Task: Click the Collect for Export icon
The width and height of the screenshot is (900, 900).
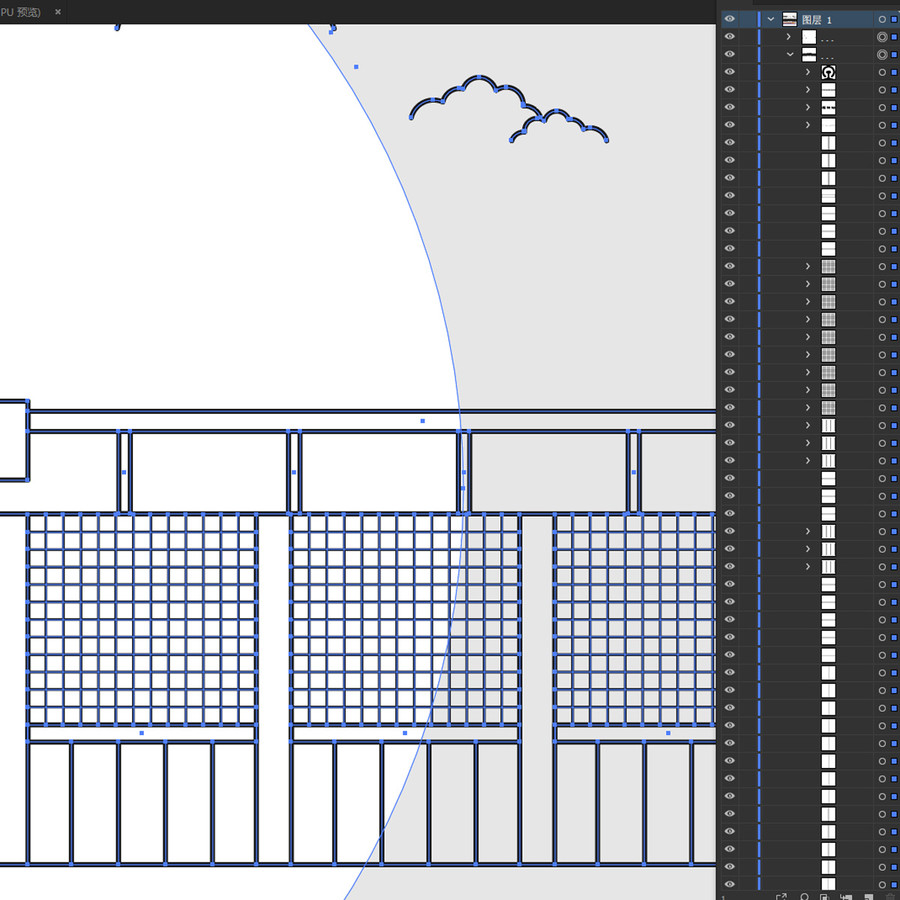Action: tap(781, 896)
